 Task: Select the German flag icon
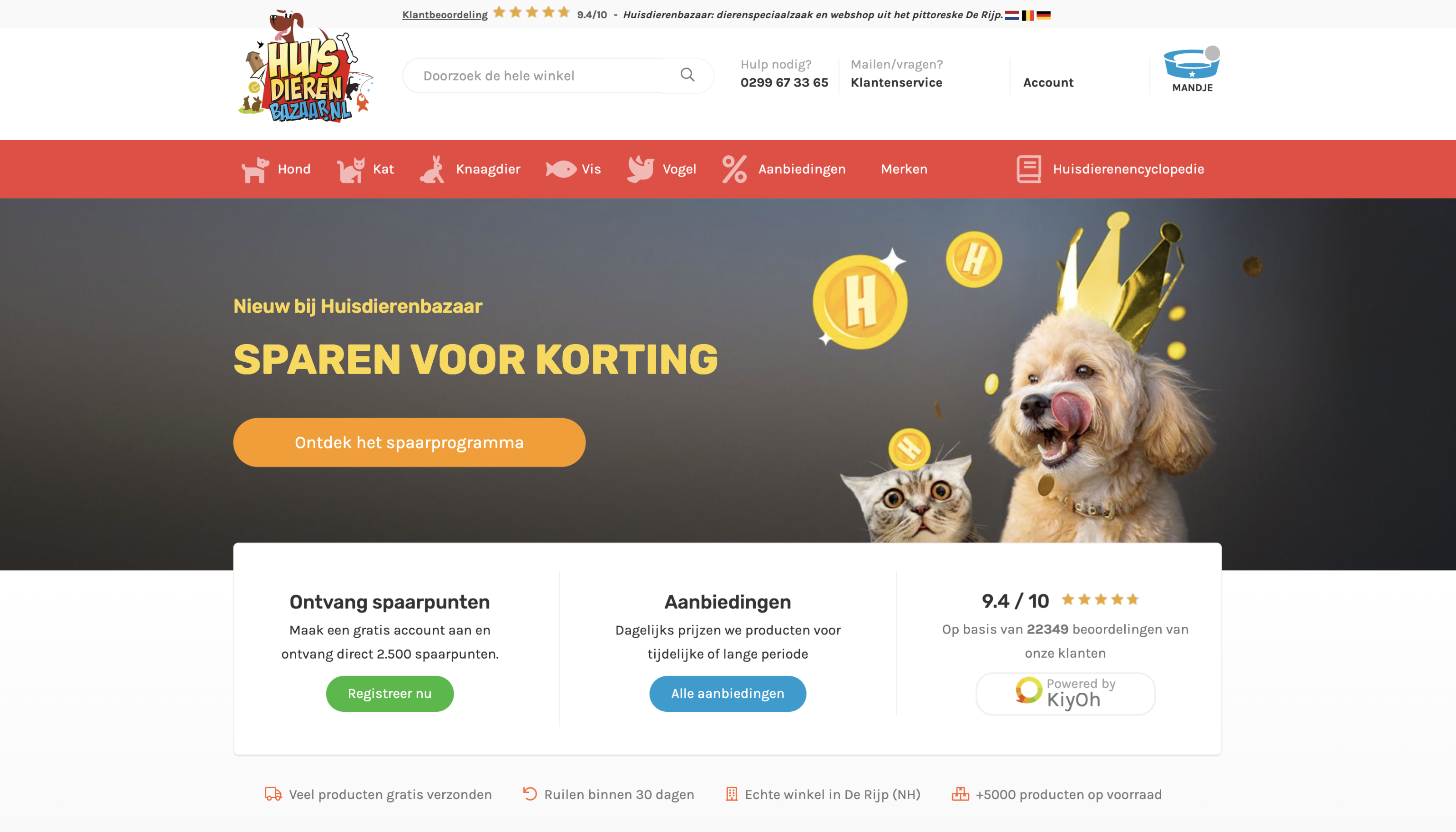point(1044,15)
